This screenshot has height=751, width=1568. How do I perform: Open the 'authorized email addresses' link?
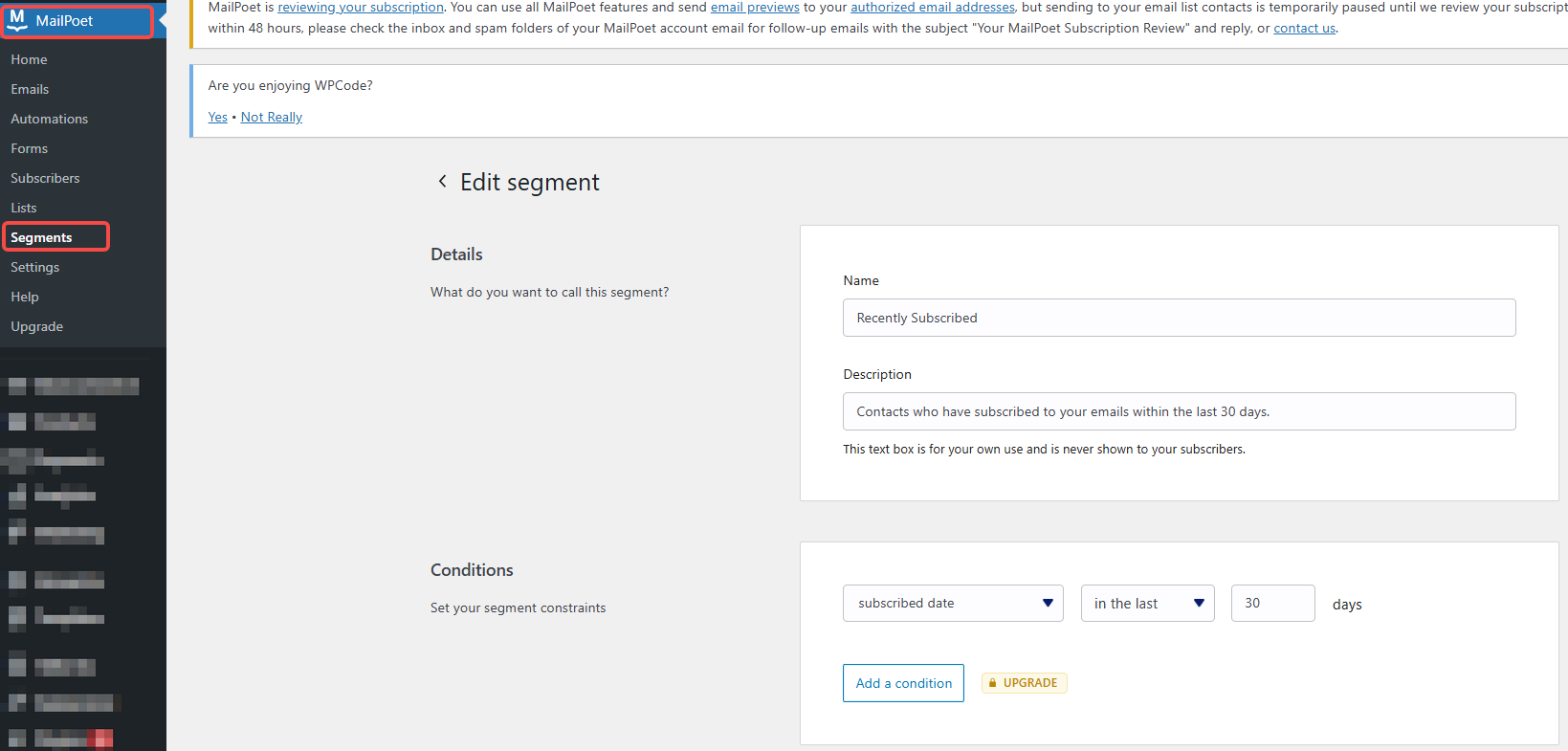coord(933,7)
